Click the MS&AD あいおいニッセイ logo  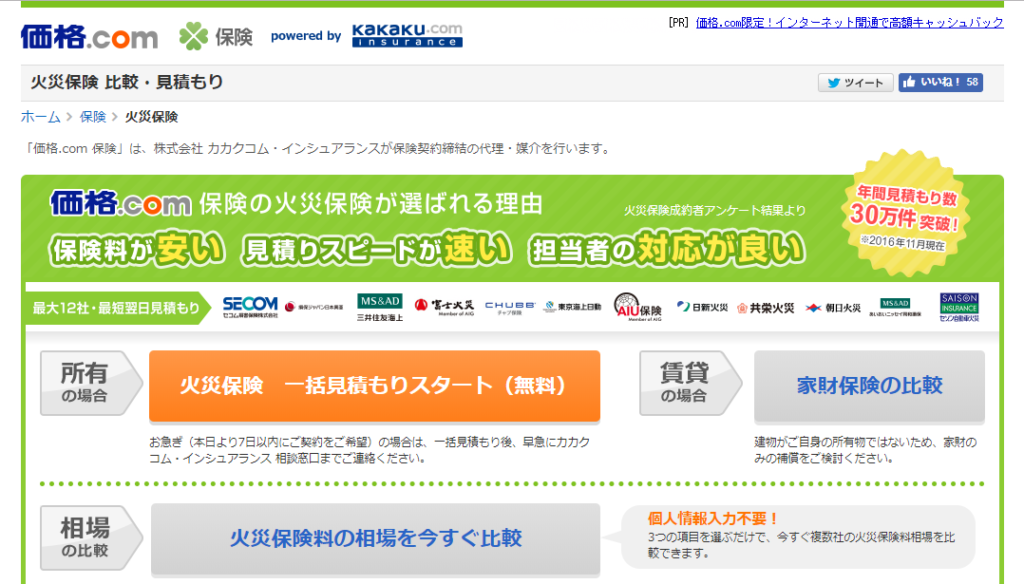tap(895, 307)
